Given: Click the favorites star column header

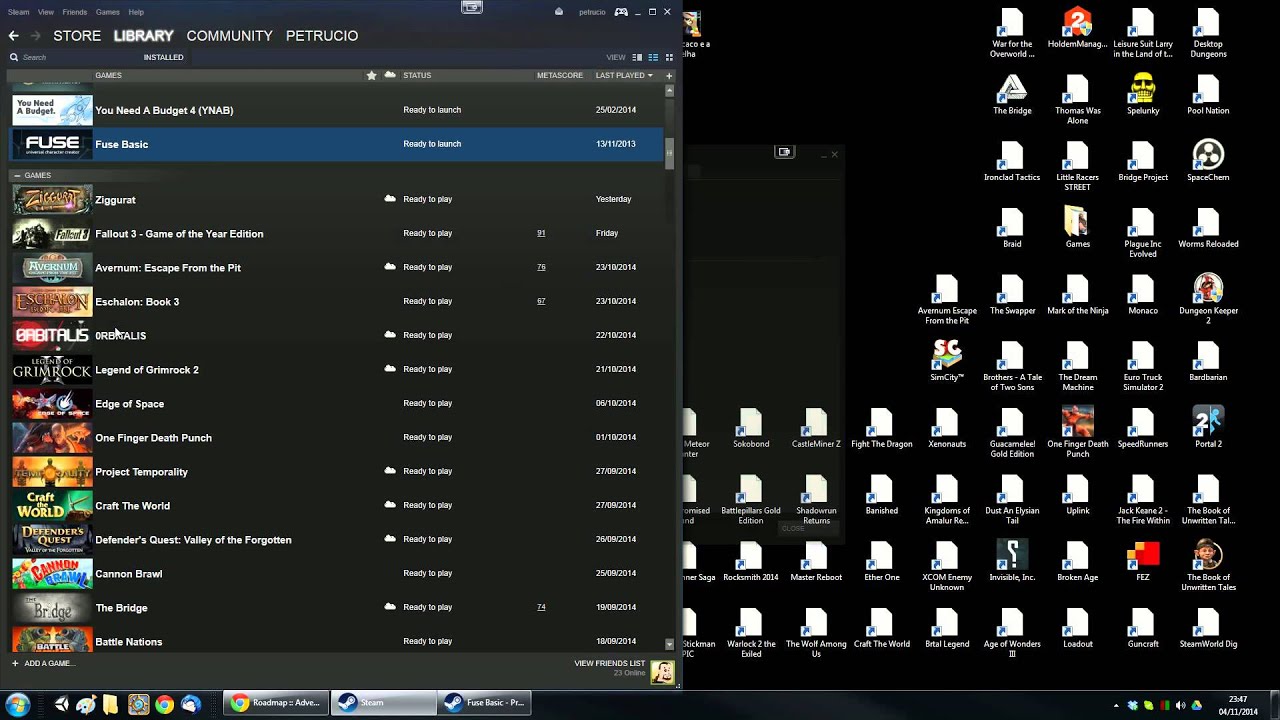Looking at the screenshot, I should coord(371,75).
